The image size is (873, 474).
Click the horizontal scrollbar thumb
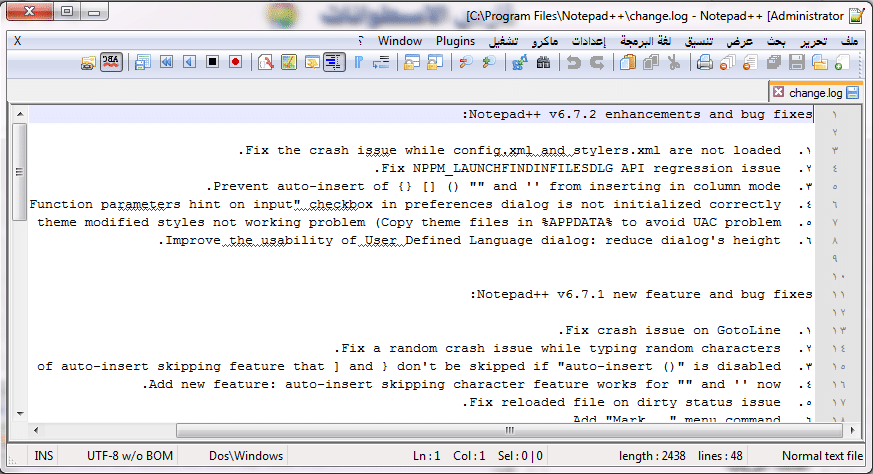click(509, 430)
